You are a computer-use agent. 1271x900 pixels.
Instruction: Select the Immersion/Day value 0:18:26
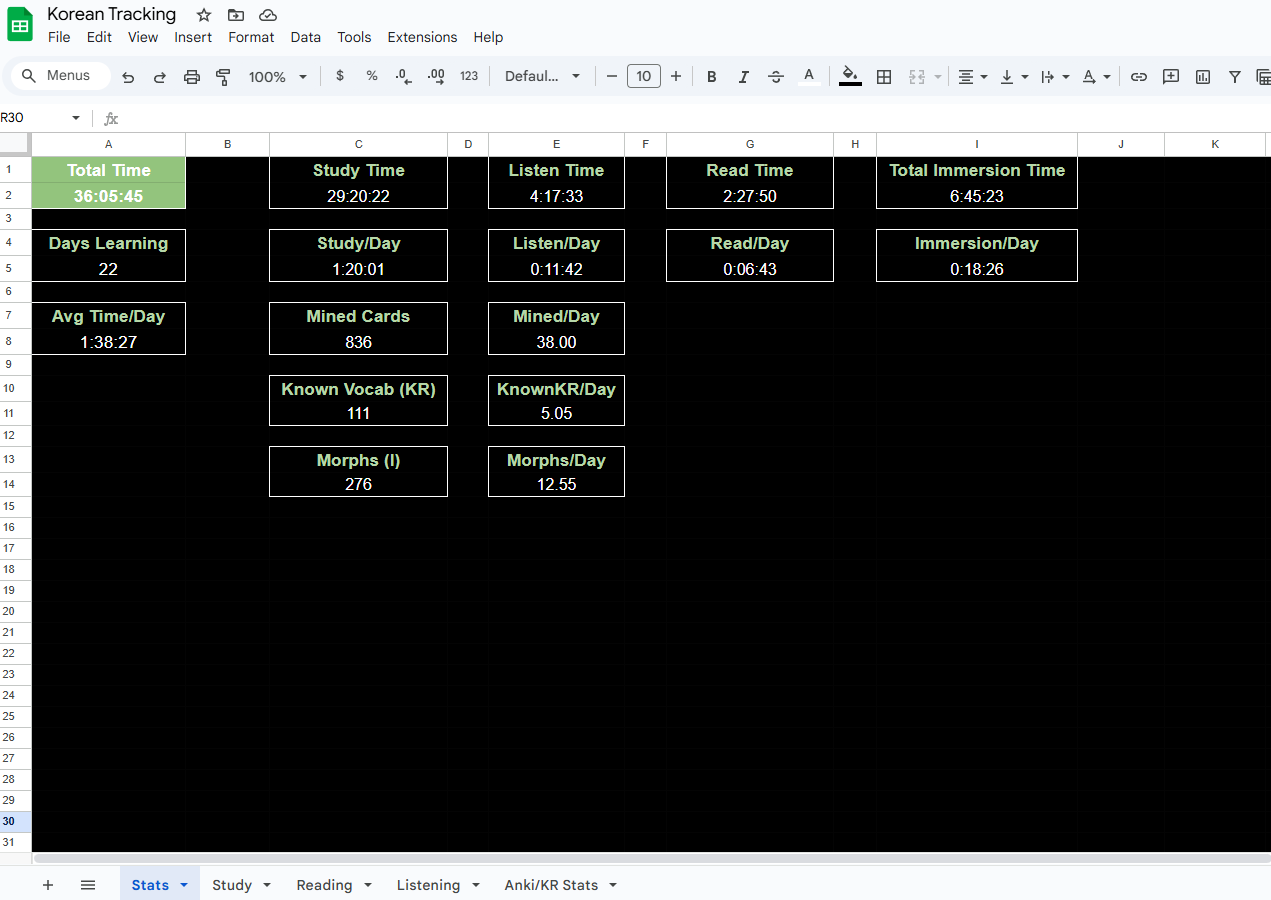tap(977, 269)
